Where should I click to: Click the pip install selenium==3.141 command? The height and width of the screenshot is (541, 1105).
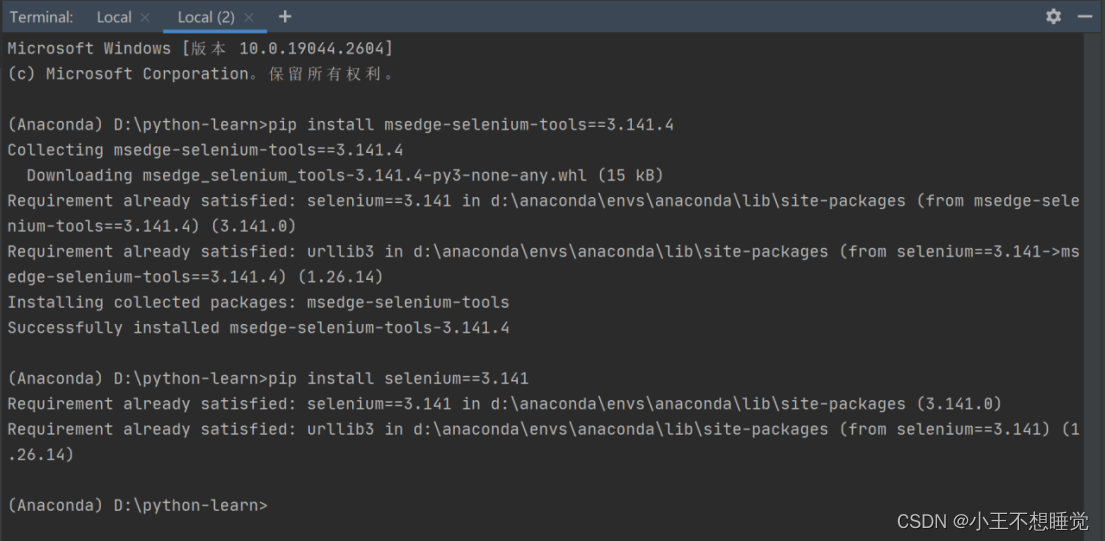click(x=398, y=378)
